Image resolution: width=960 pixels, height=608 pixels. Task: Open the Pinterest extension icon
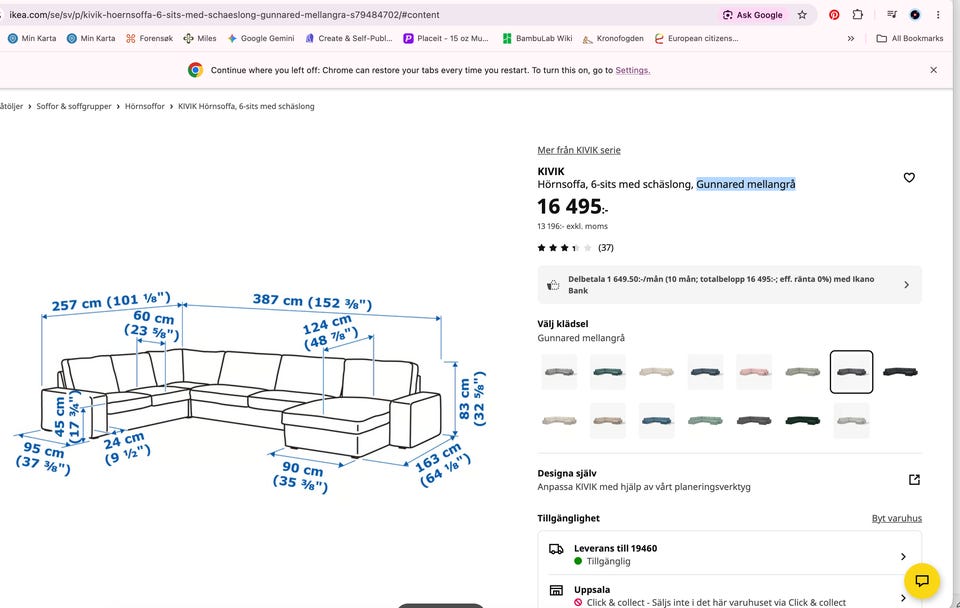click(x=834, y=15)
